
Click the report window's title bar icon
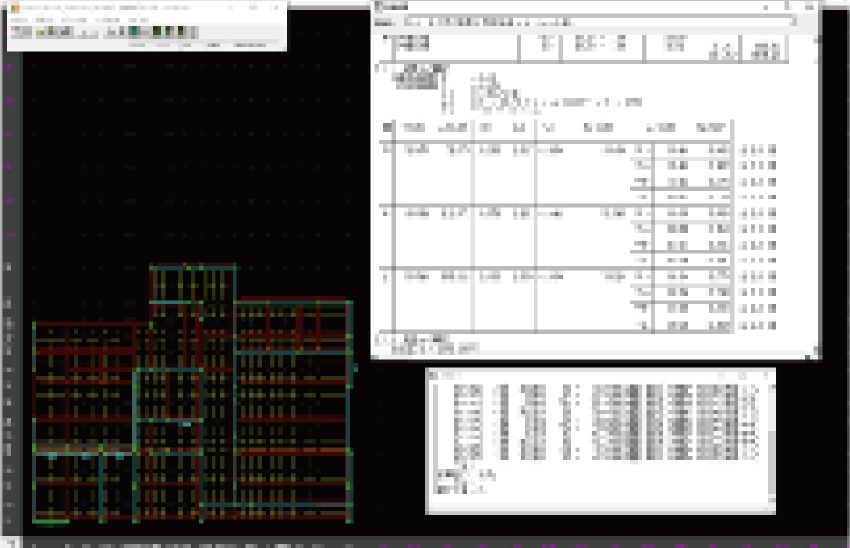click(x=377, y=8)
